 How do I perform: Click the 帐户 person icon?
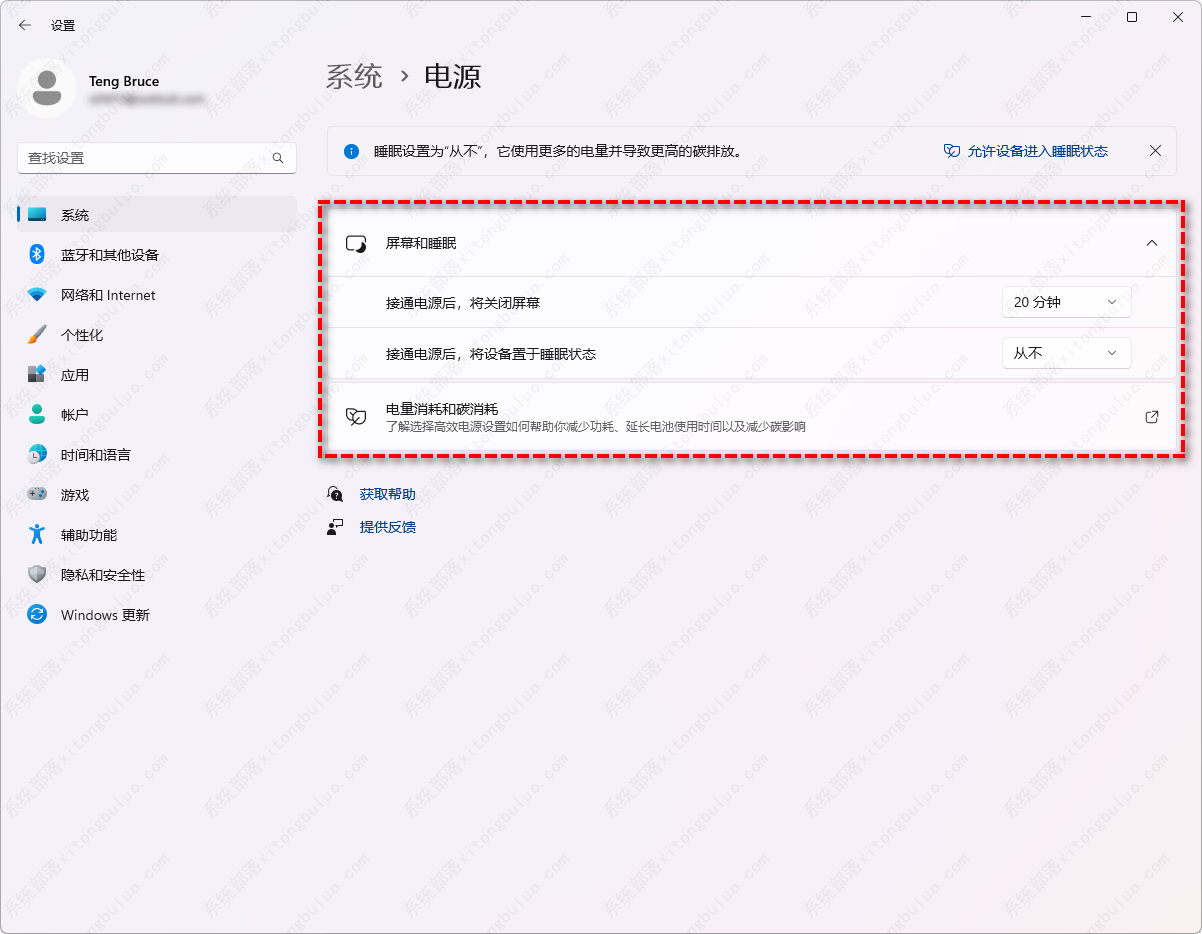tap(37, 415)
